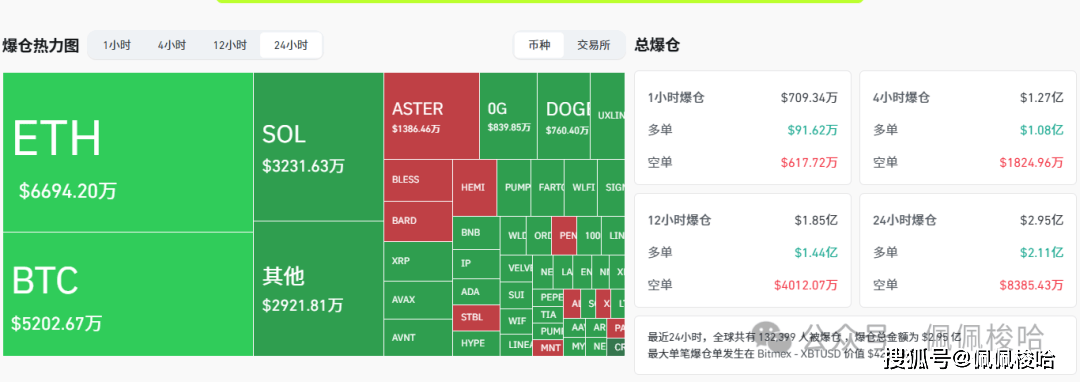Screen dimensions: 1080x382
Task: Switch to the 4小时 time range
Action: (x=172, y=45)
